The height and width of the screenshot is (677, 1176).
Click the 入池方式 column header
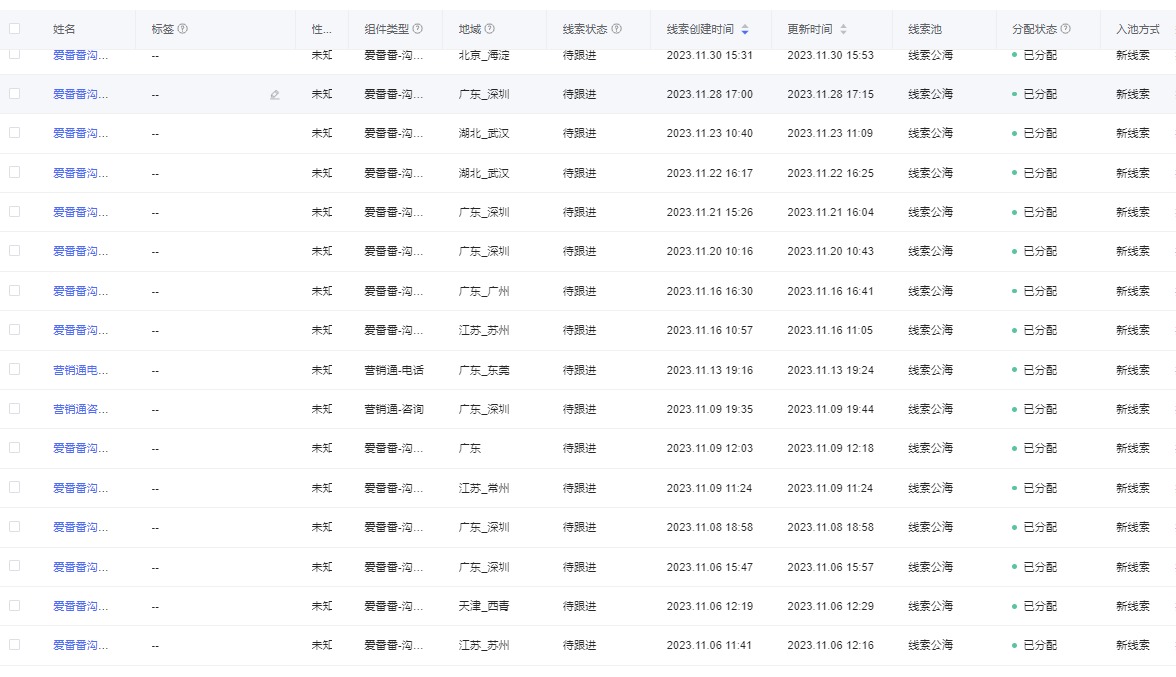[1136, 29]
